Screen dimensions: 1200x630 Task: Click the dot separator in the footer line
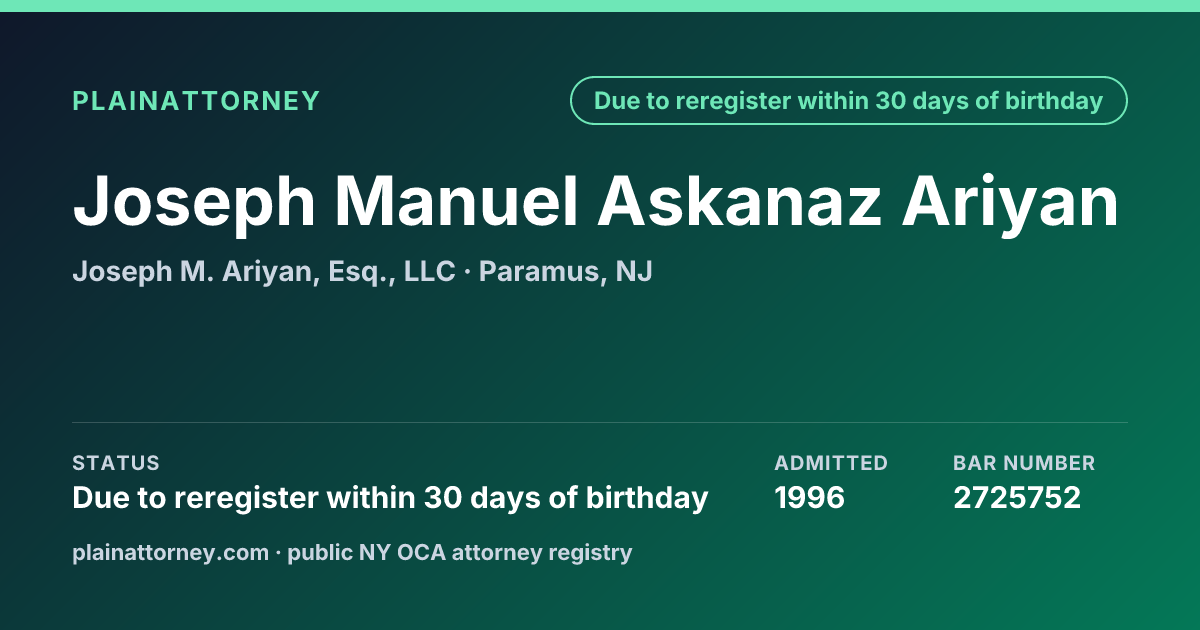(279, 552)
